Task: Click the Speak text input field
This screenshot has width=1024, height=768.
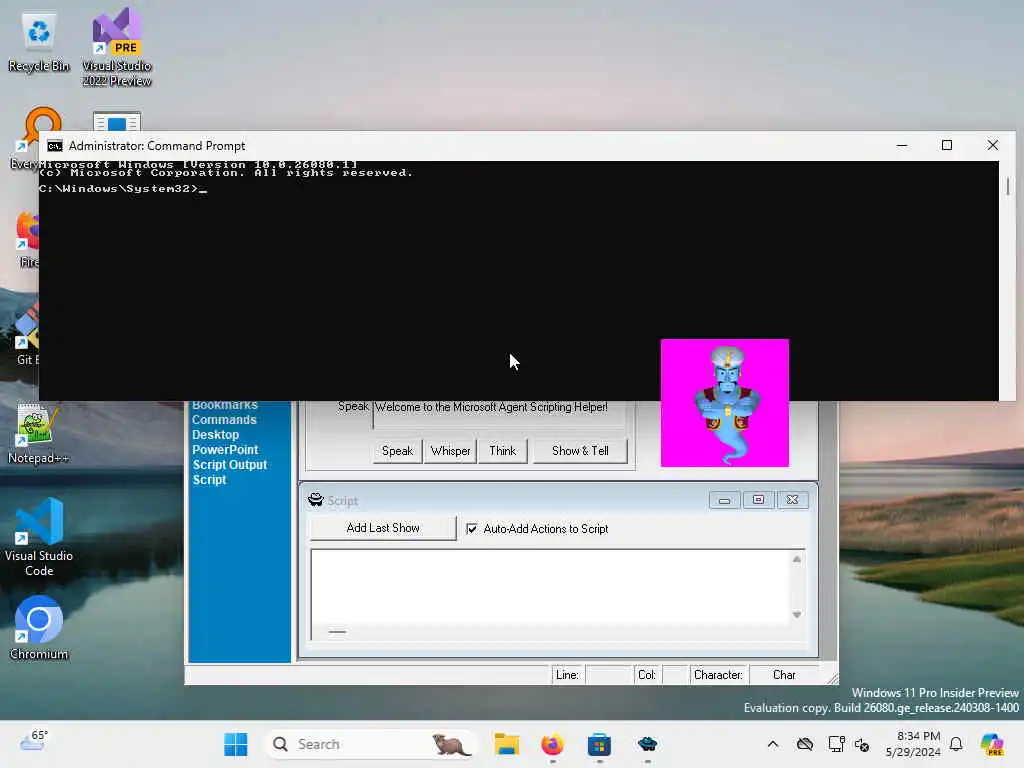Action: 500,414
